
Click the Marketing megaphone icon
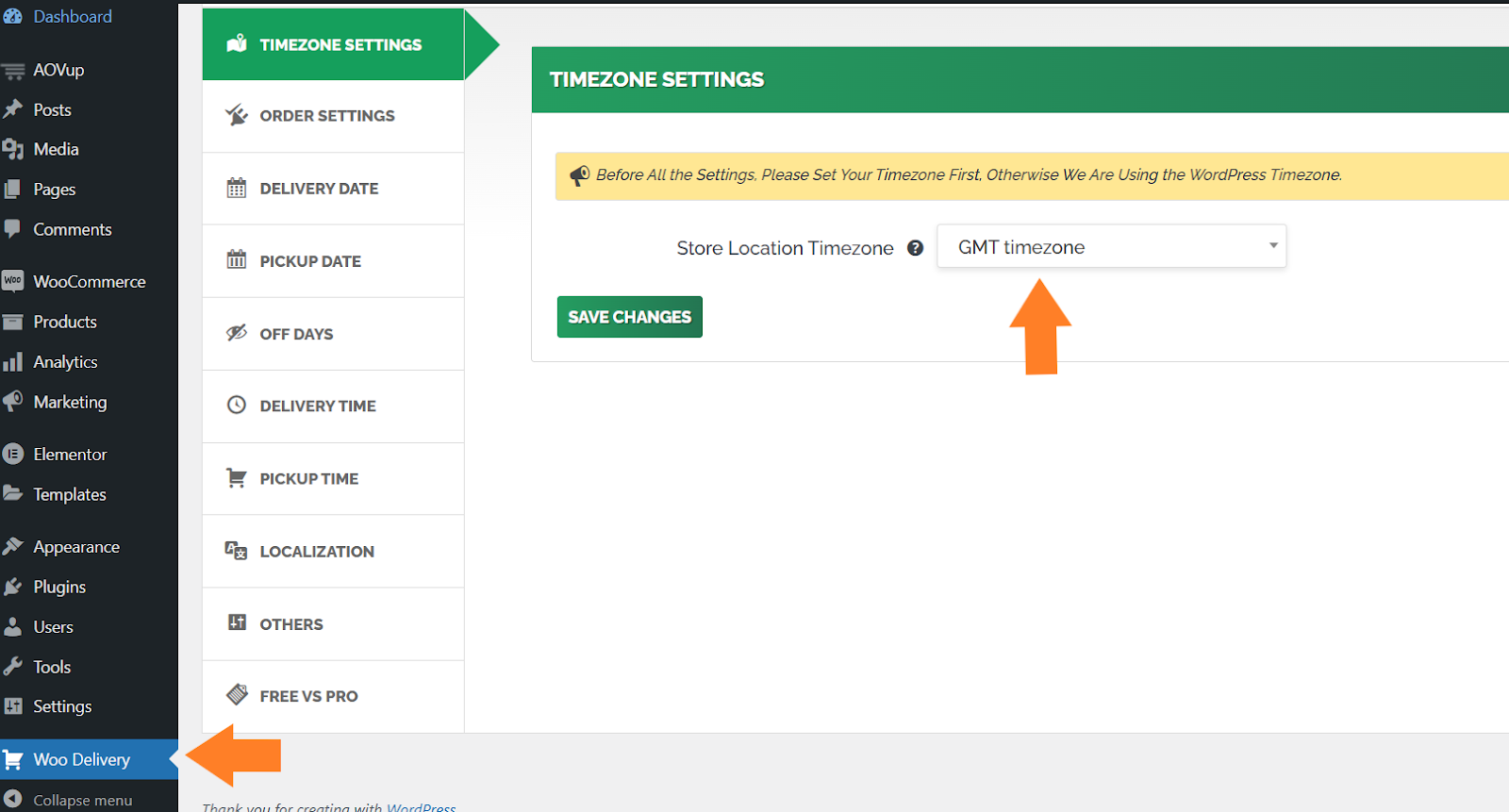12,402
